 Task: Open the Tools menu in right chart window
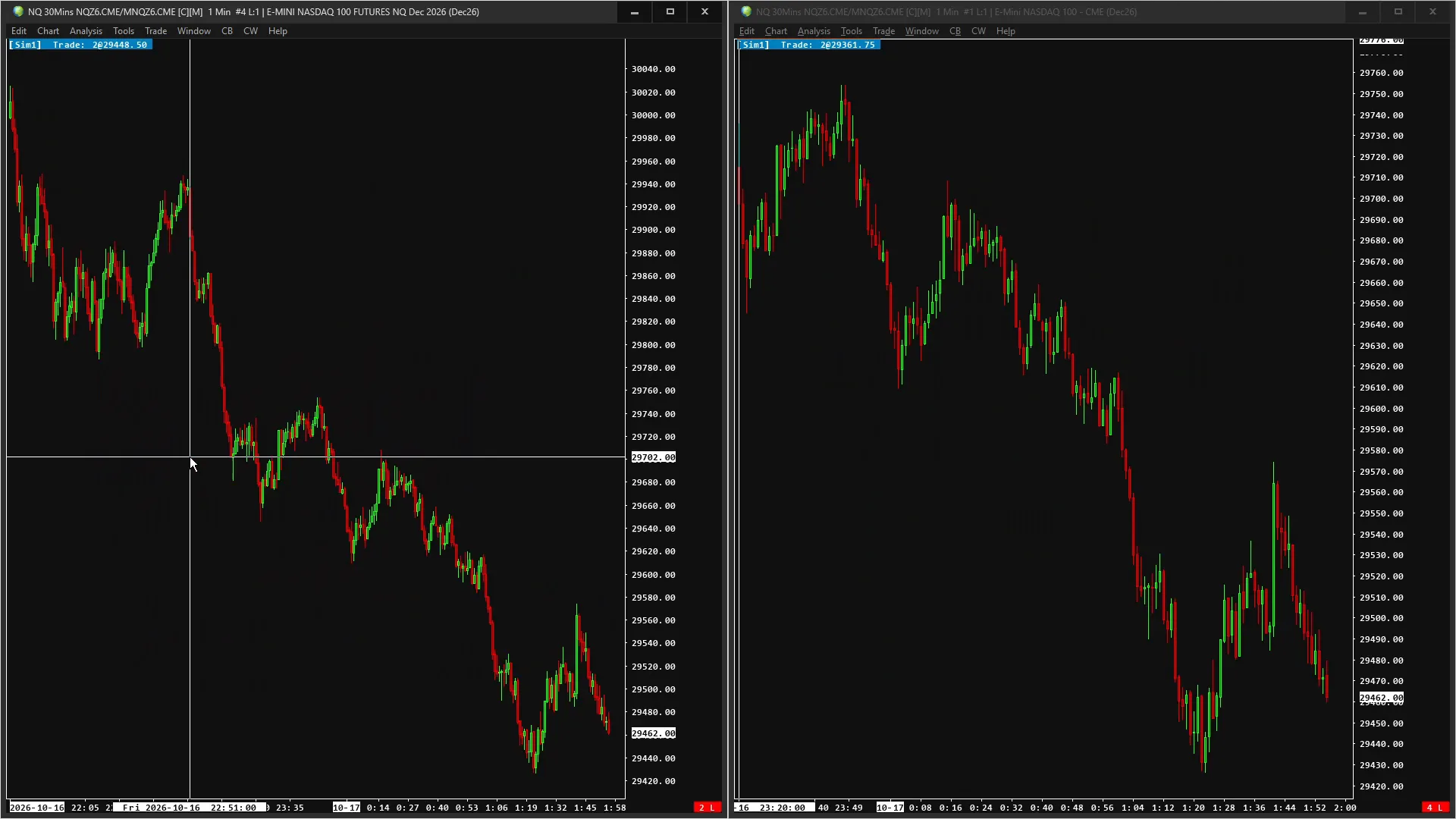tap(852, 31)
